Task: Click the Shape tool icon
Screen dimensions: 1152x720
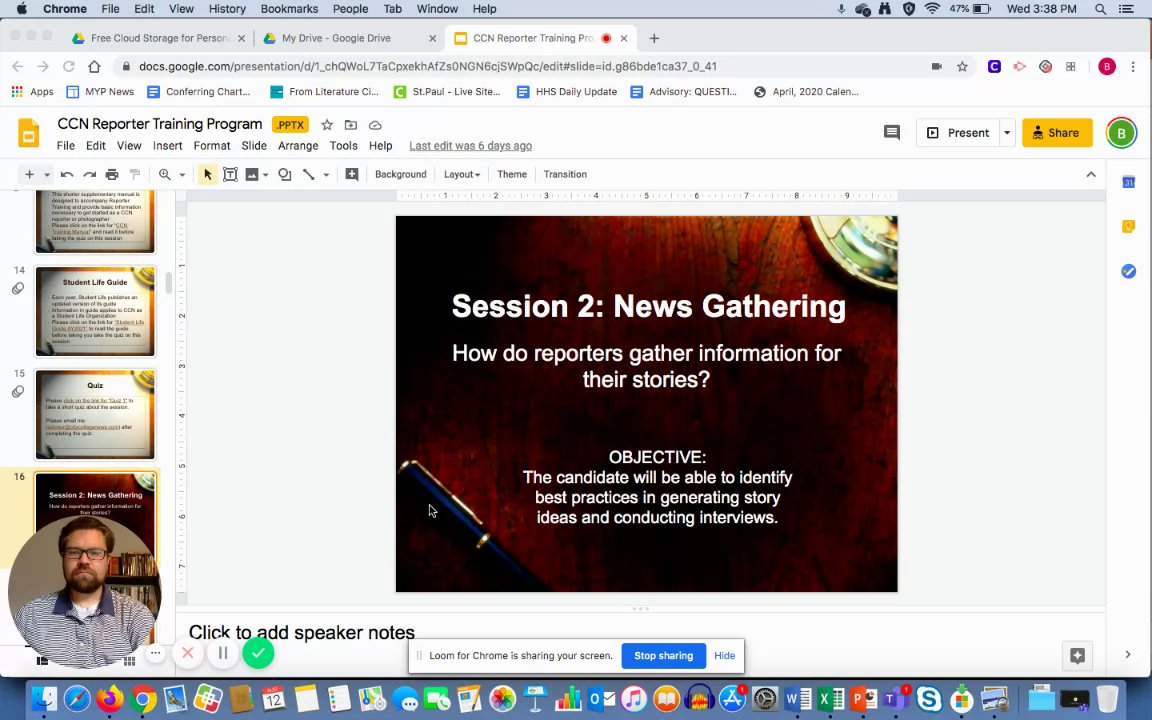Action: click(x=284, y=174)
